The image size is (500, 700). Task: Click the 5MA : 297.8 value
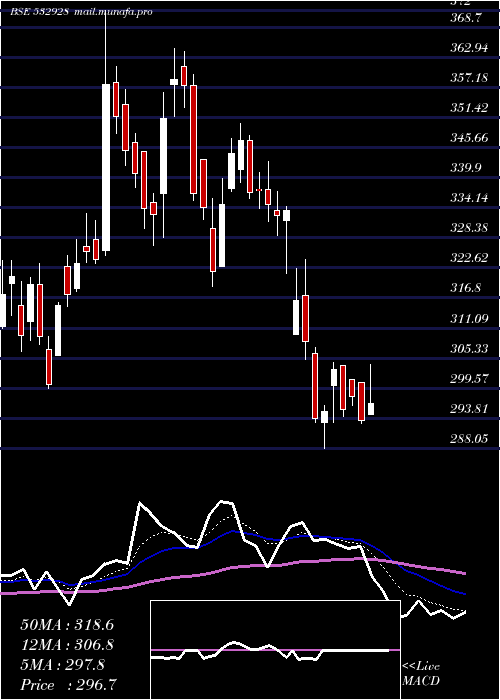[62, 665]
